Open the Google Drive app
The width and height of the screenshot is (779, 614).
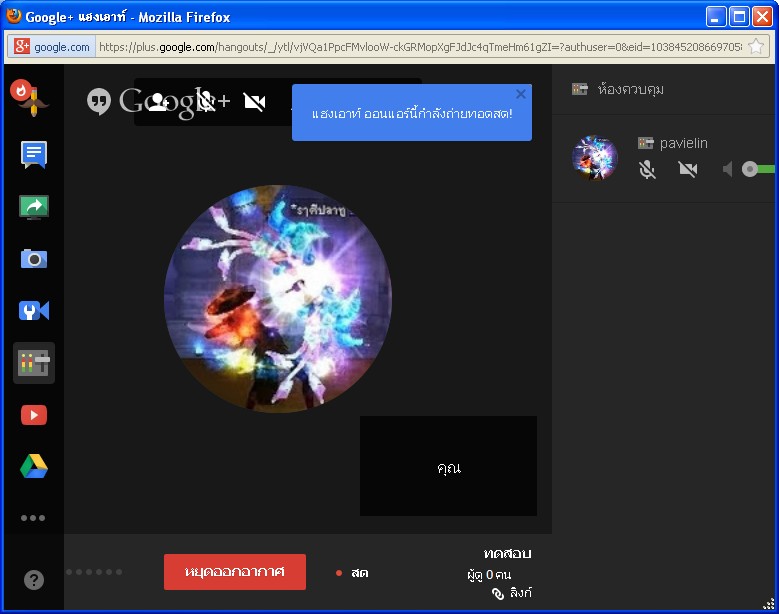pyautogui.click(x=34, y=466)
